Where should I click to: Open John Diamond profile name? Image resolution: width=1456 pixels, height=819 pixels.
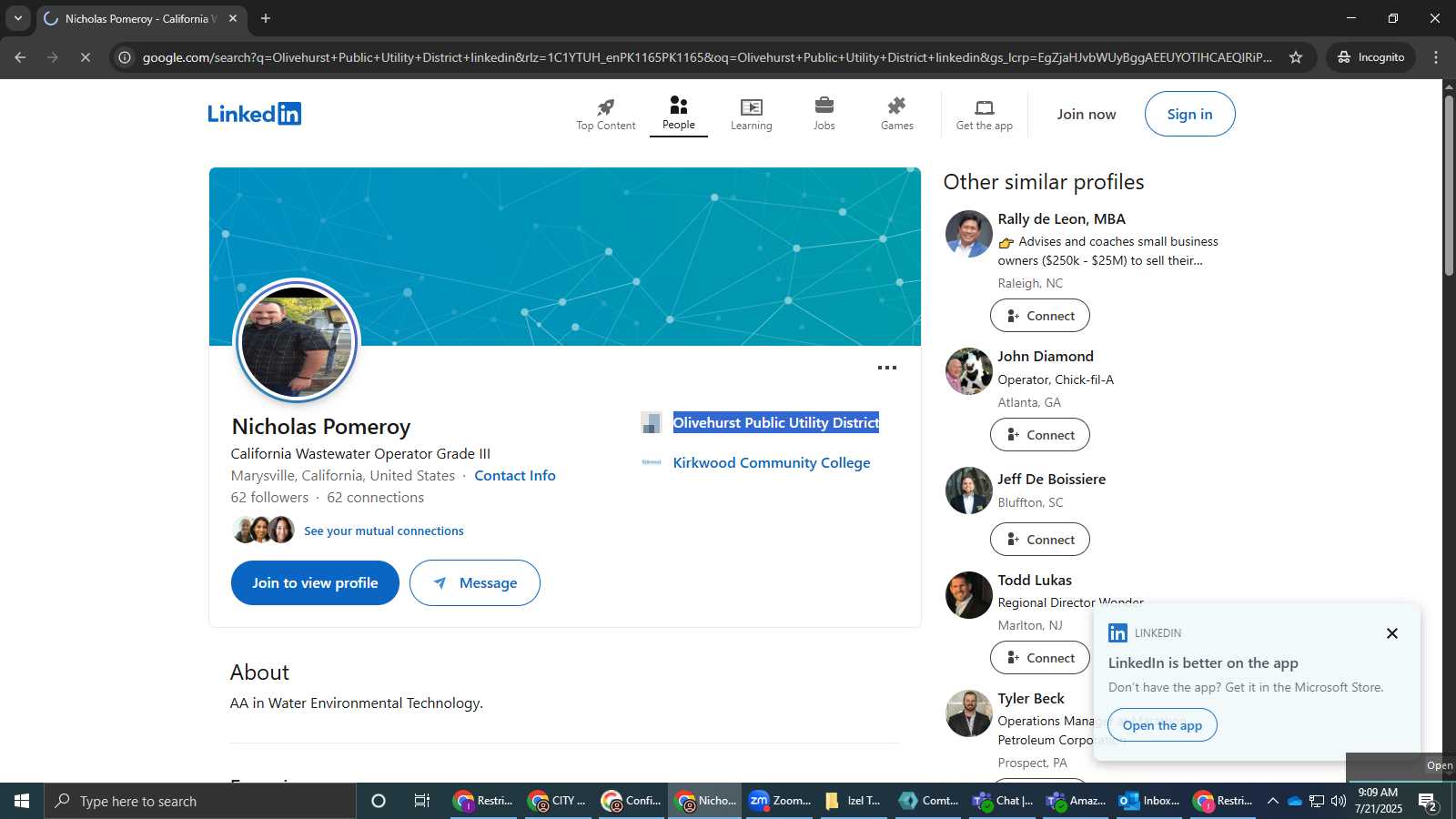[x=1046, y=356]
